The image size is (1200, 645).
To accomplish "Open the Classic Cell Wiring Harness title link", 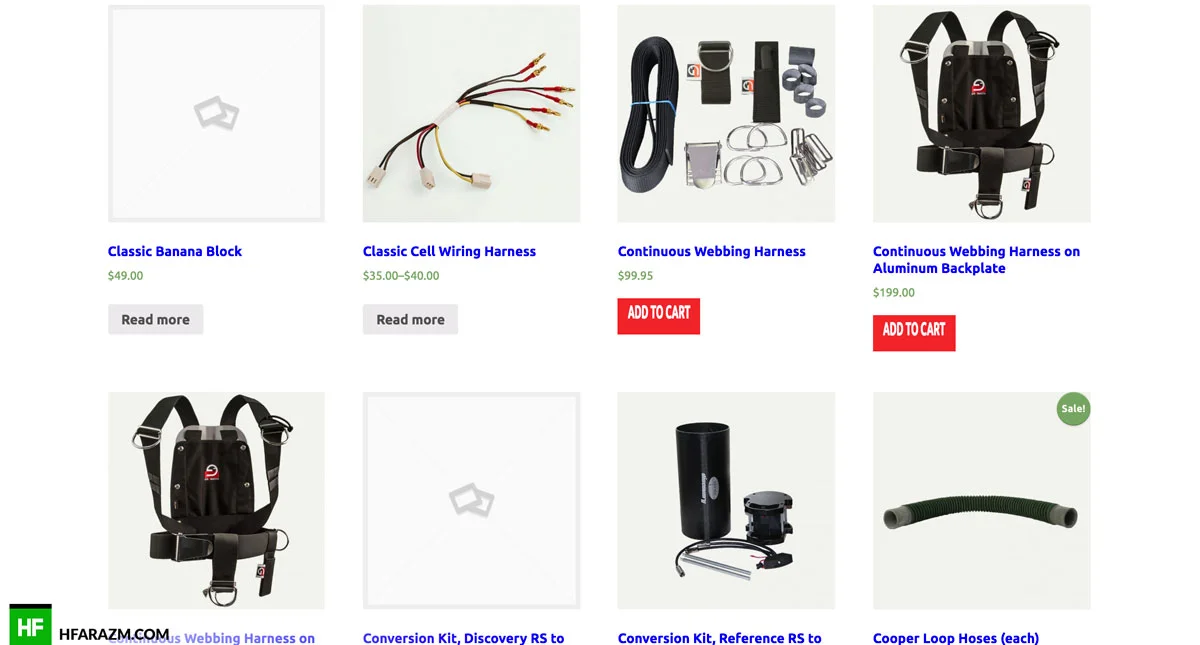I will tap(449, 251).
